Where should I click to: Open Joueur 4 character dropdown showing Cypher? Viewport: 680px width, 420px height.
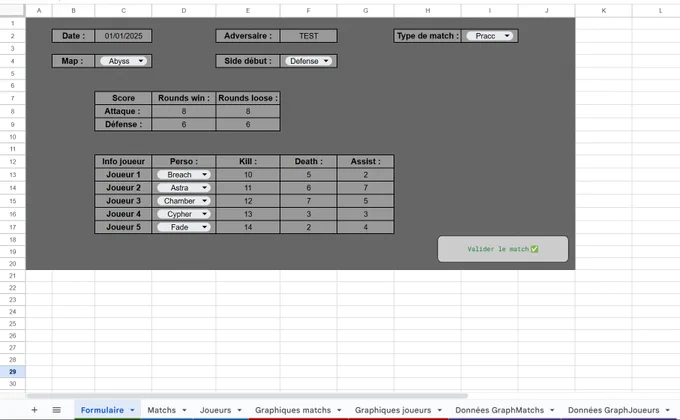tap(184, 214)
